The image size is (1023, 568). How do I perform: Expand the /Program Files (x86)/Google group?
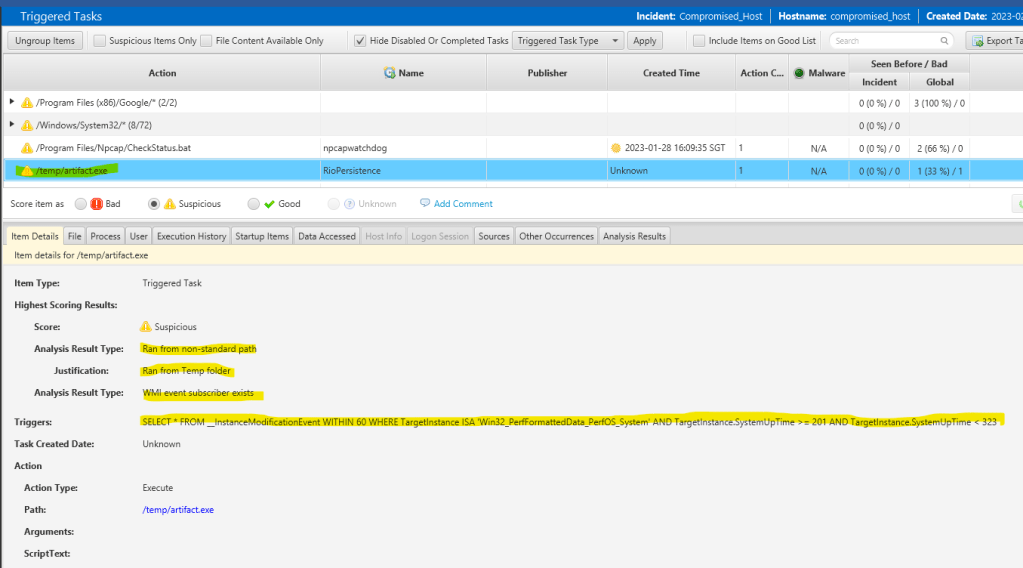12,102
